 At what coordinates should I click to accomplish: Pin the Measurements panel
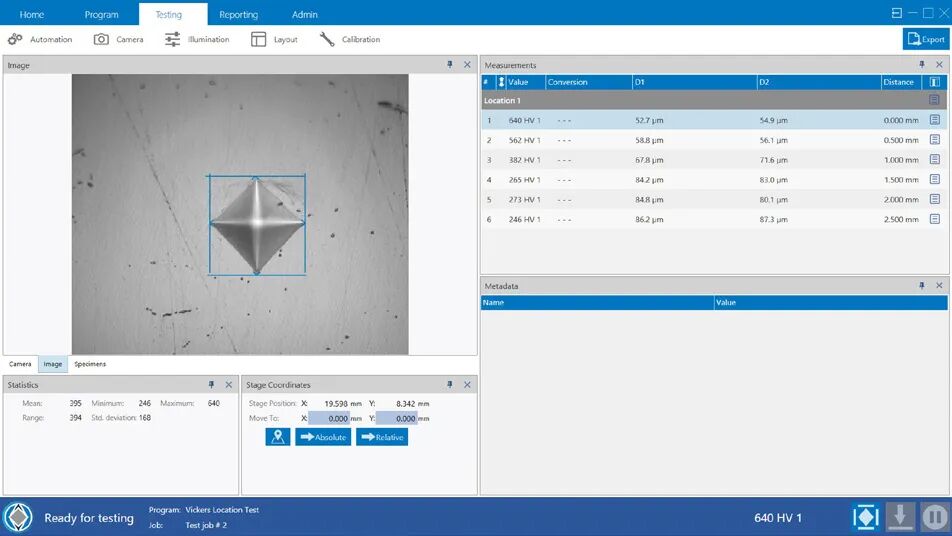click(922, 64)
